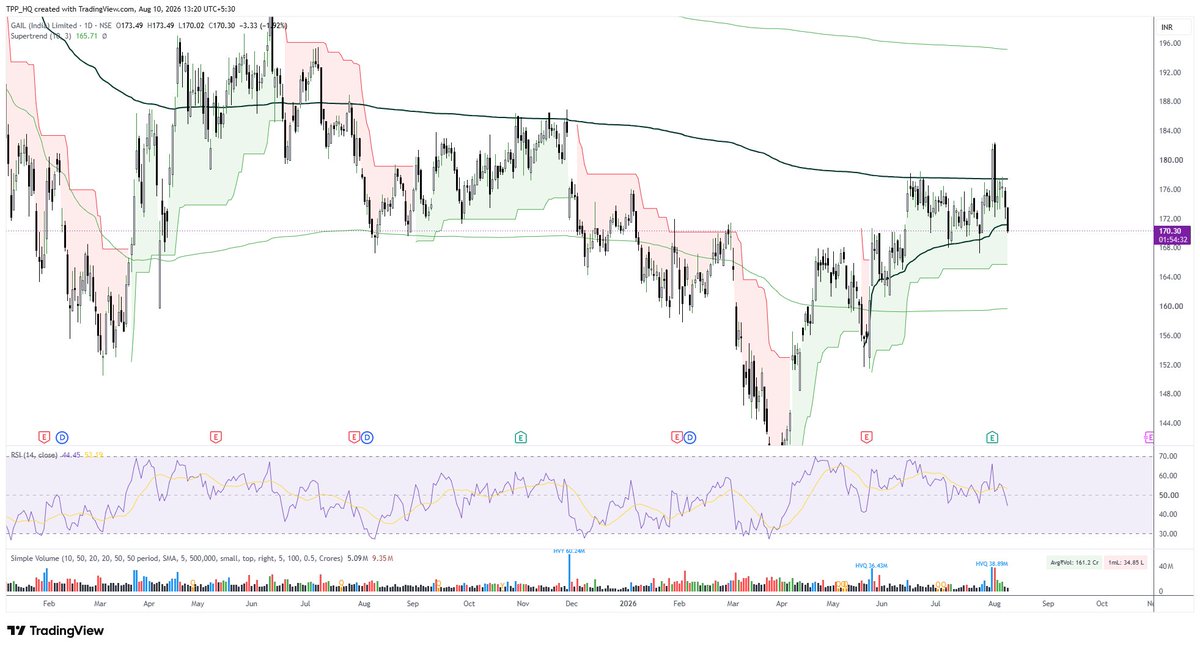Click the blue dividend marker near February 2026

(x=690, y=437)
